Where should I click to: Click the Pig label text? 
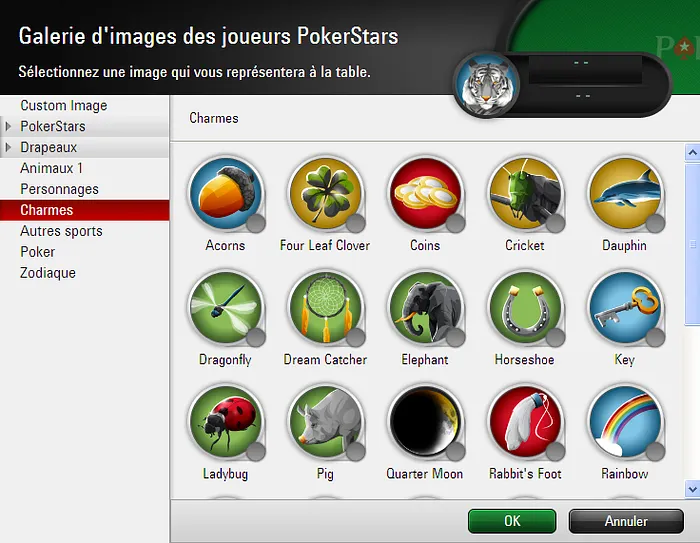[x=325, y=474]
